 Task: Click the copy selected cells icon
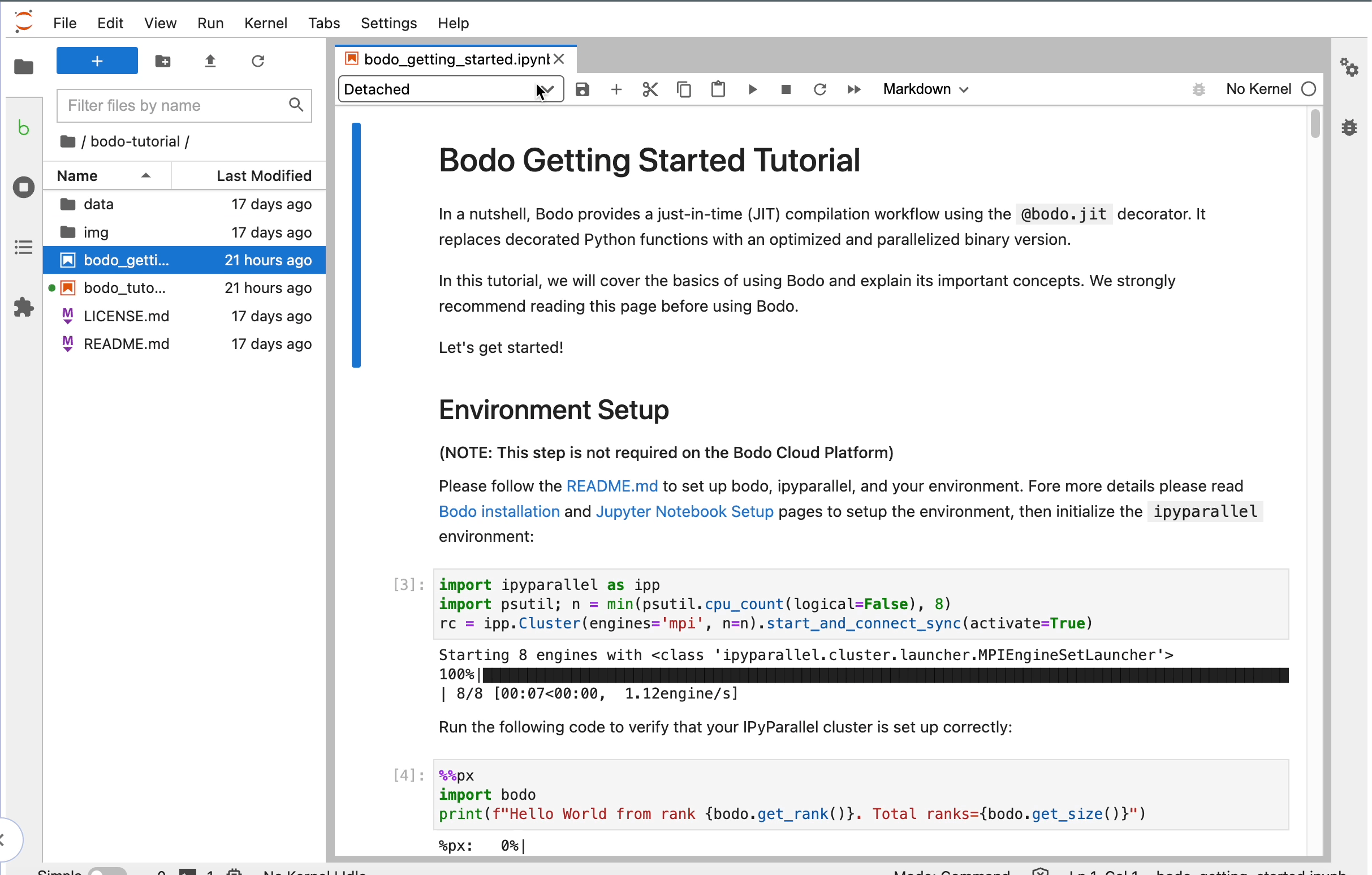(684, 89)
